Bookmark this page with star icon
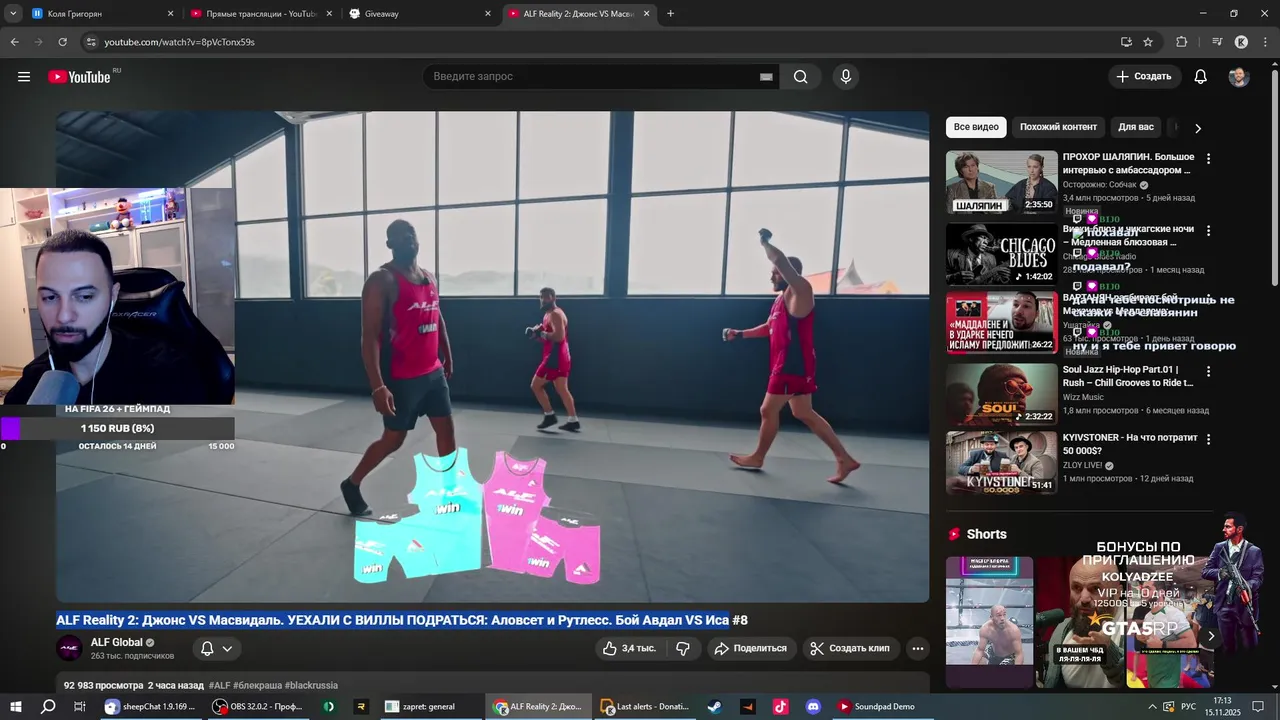Screen dimensions: 1280x720 coord(1148,42)
